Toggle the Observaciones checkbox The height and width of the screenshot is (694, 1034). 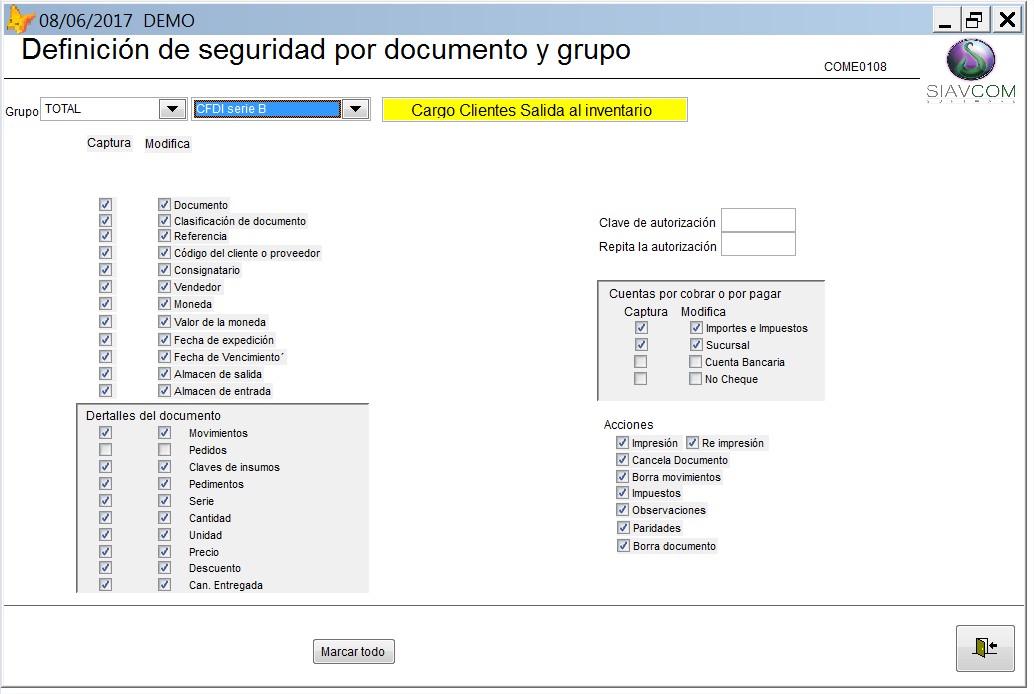(x=623, y=509)
